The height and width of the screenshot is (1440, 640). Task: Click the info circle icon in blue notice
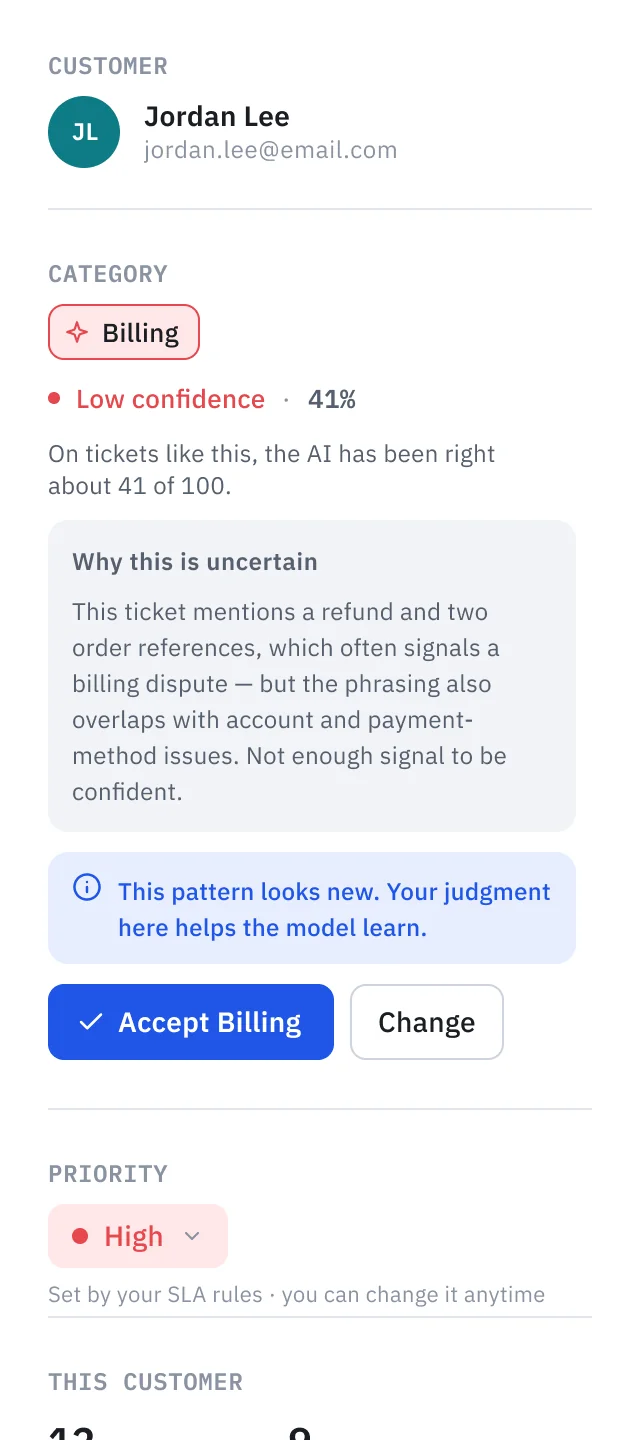(87, 887)
